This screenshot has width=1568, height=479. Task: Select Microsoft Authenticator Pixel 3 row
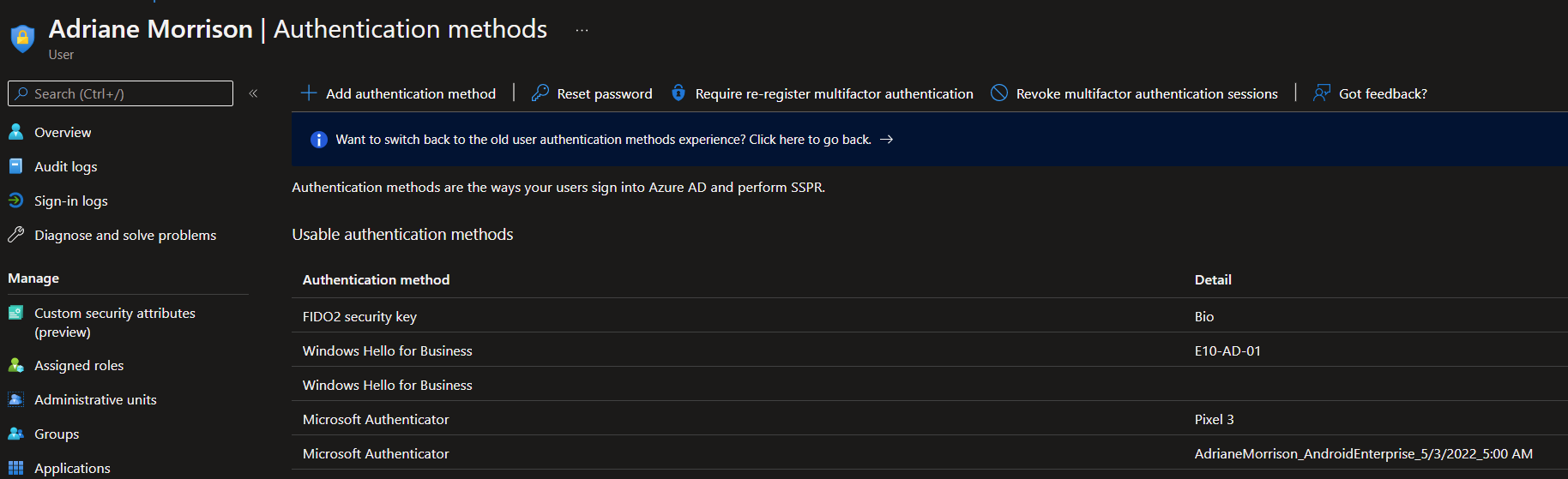[930, 418]
